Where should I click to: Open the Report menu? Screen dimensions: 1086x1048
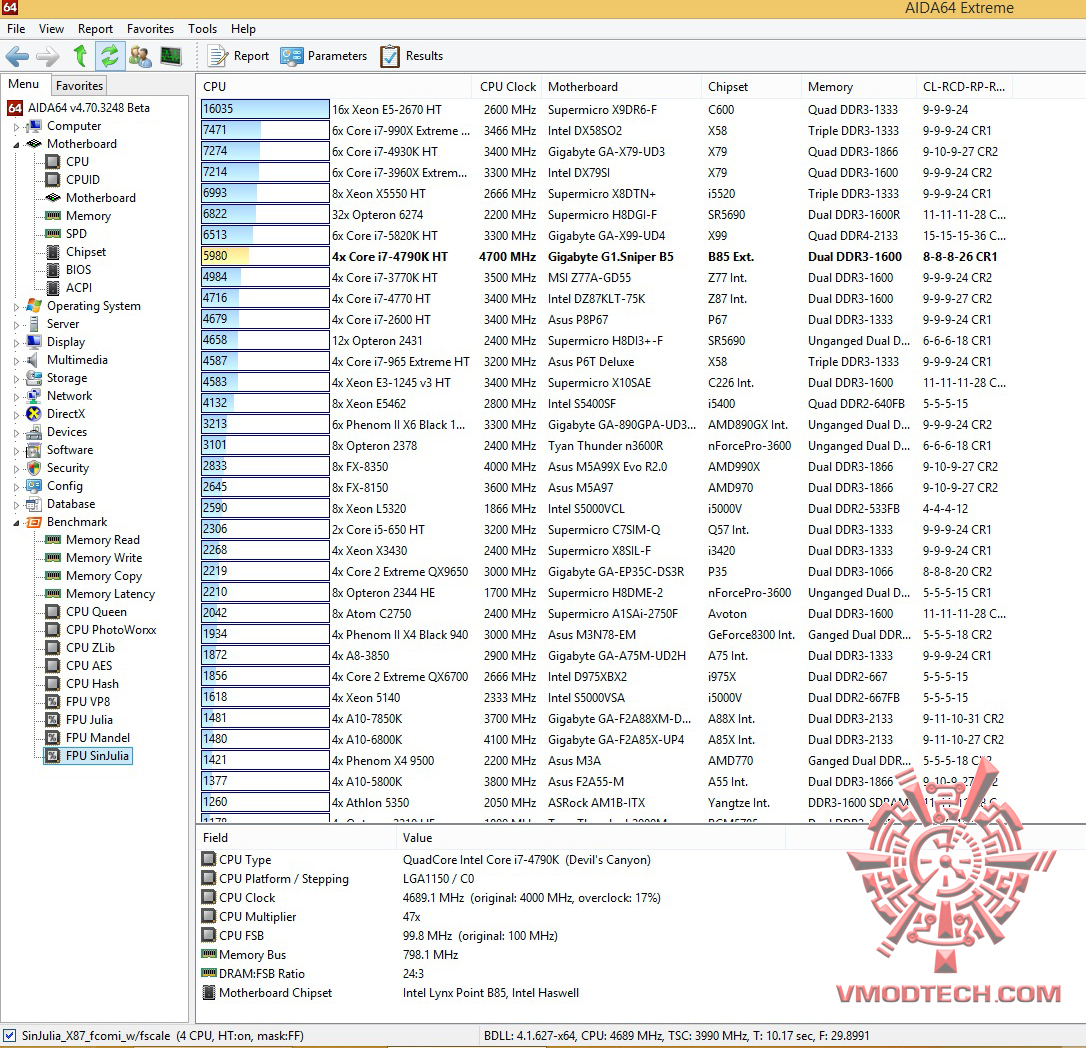pos(95,28)
